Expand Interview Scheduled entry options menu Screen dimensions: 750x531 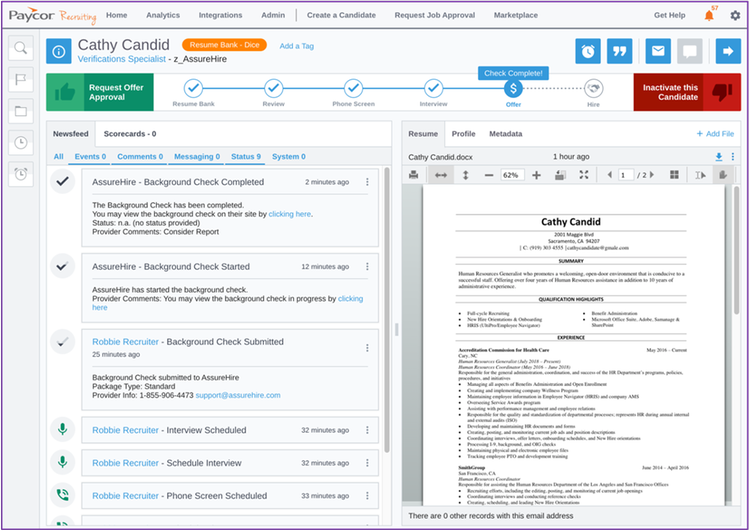click(x=367, y=430)
